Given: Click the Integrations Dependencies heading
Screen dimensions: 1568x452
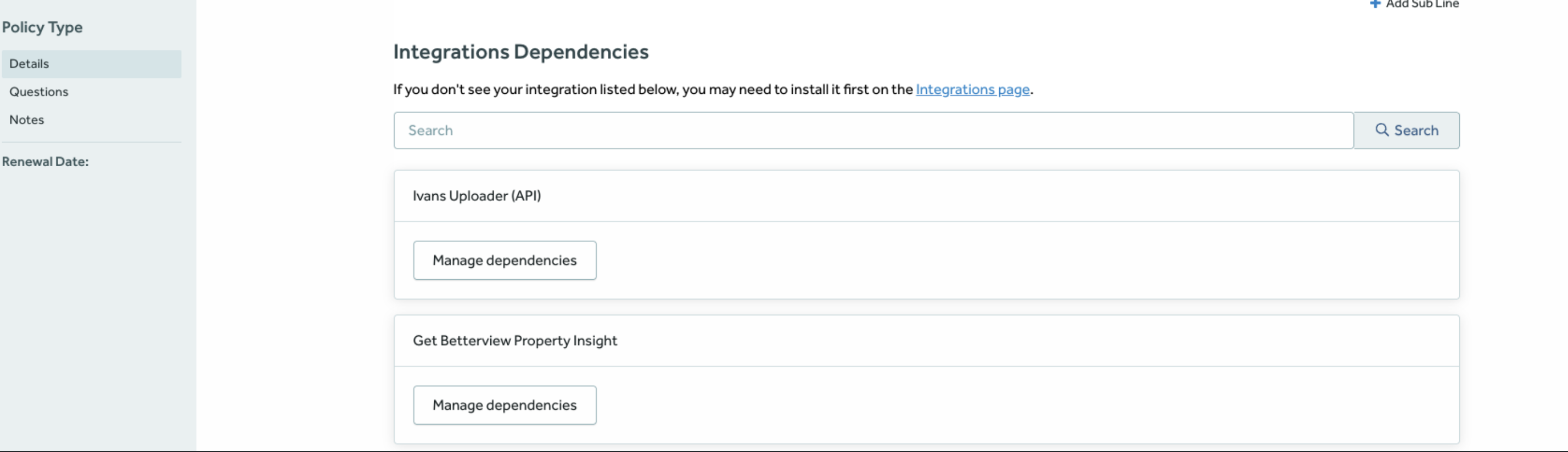Looking at the screenshot, I should 520,52.
